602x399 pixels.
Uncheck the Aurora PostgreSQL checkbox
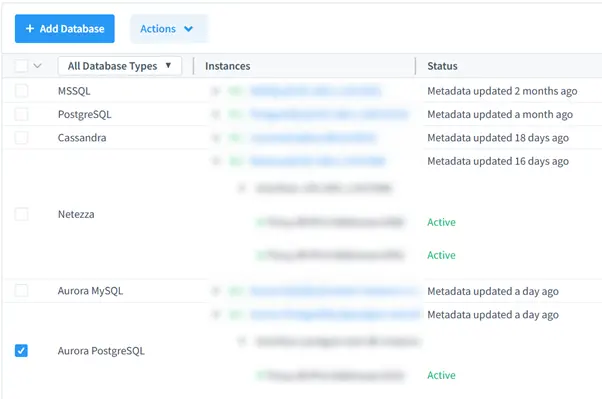point(22,351)
